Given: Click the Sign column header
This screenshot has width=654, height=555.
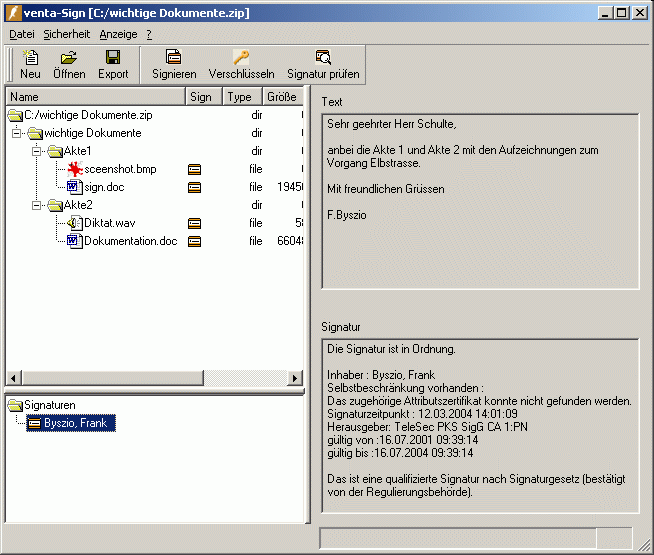Looking at the screenshot, I should [204, 97].
